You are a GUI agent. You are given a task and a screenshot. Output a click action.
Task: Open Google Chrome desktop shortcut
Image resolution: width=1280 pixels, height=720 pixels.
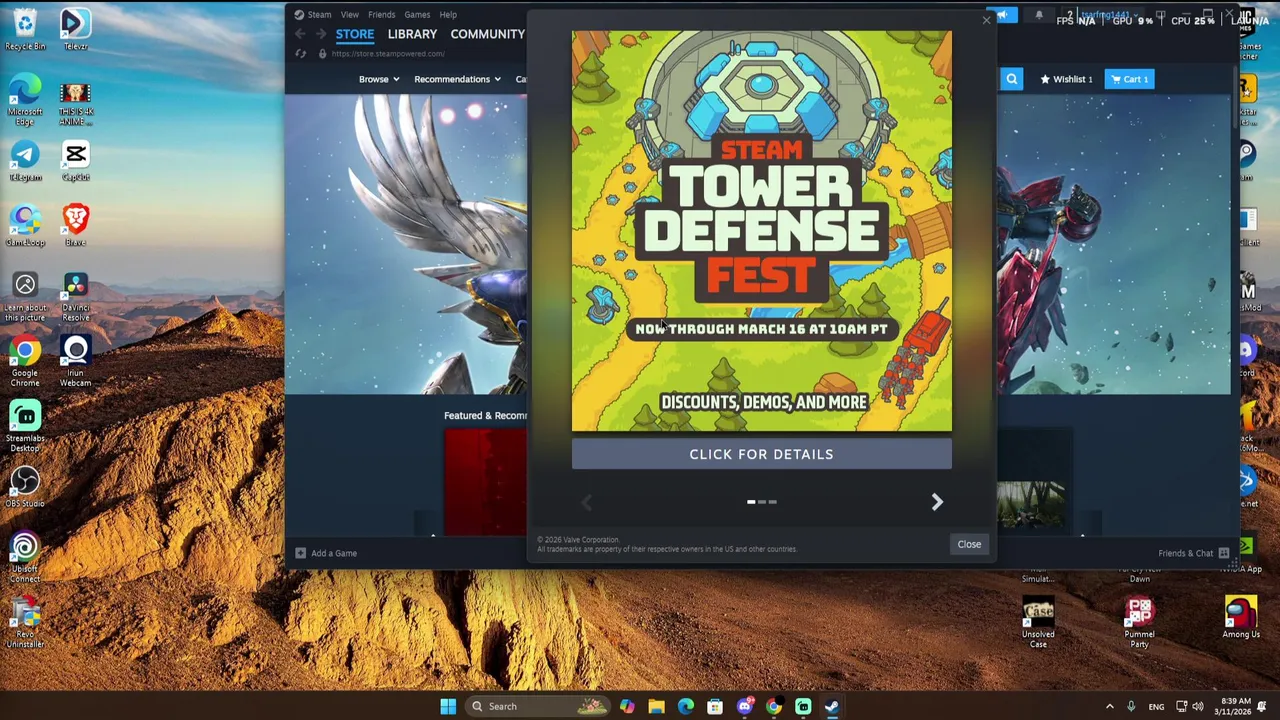[25, 363]
